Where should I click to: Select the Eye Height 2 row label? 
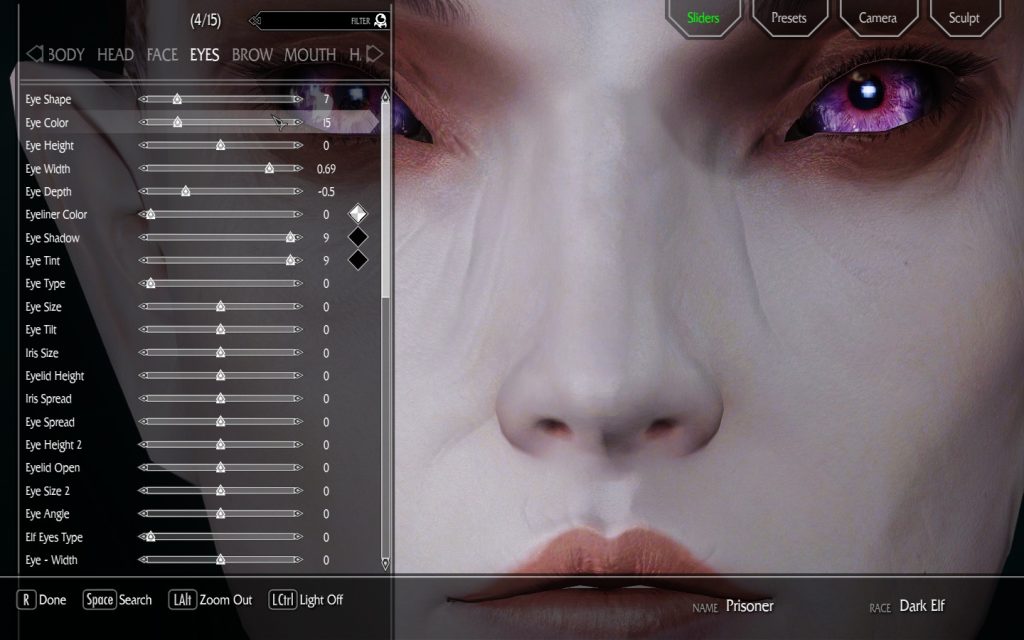[x=54, y=445]
